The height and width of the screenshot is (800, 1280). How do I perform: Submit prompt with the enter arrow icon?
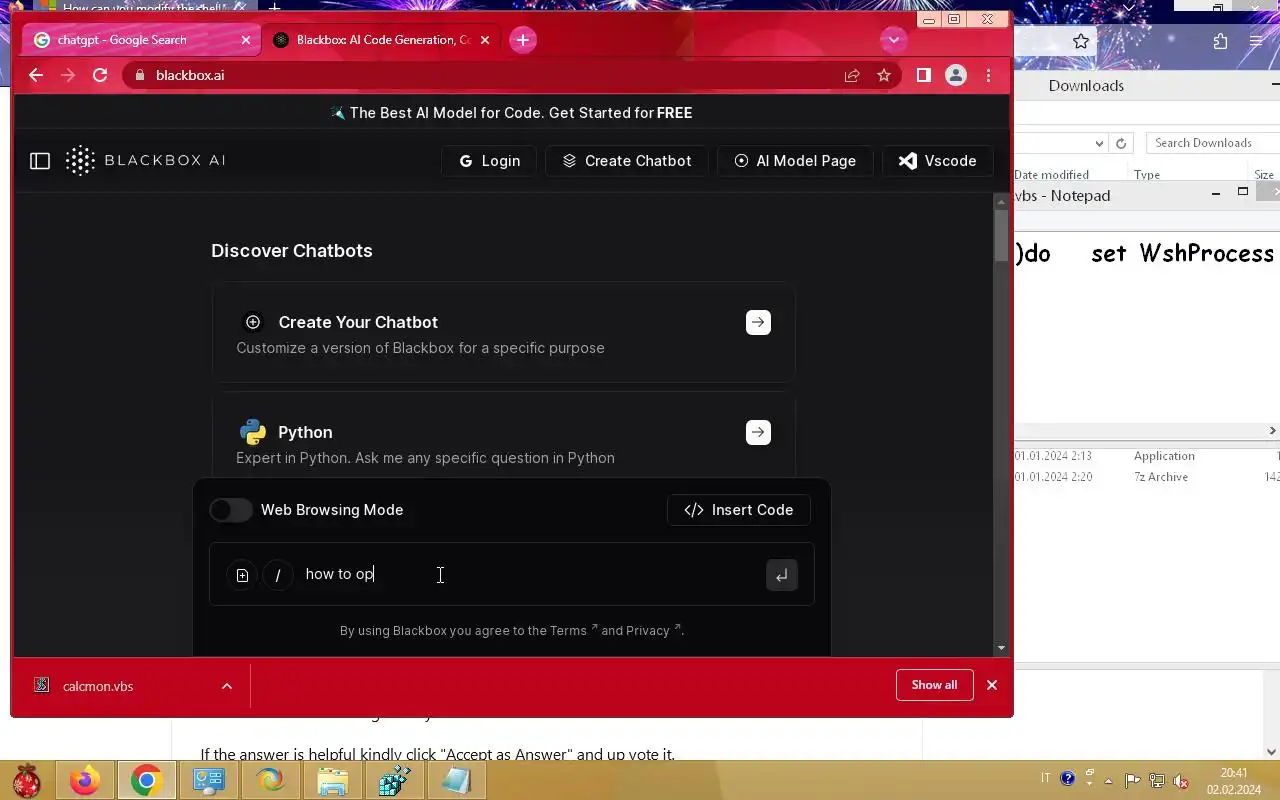coord(781,575)
